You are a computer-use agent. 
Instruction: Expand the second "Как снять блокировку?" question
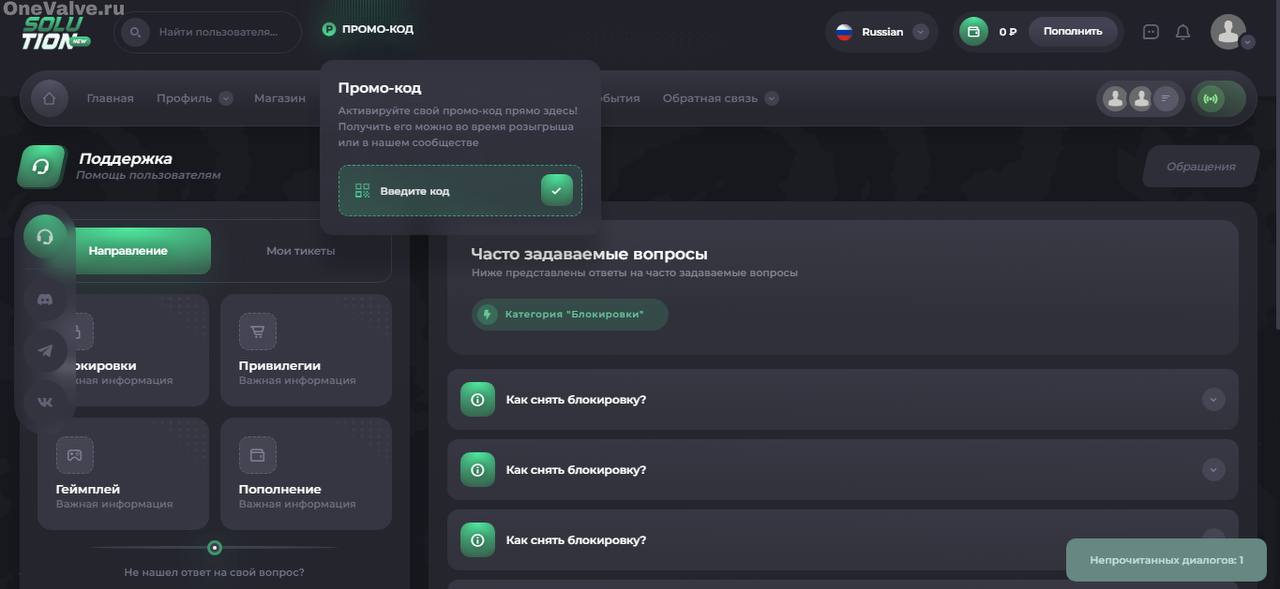click(1213, 470)
